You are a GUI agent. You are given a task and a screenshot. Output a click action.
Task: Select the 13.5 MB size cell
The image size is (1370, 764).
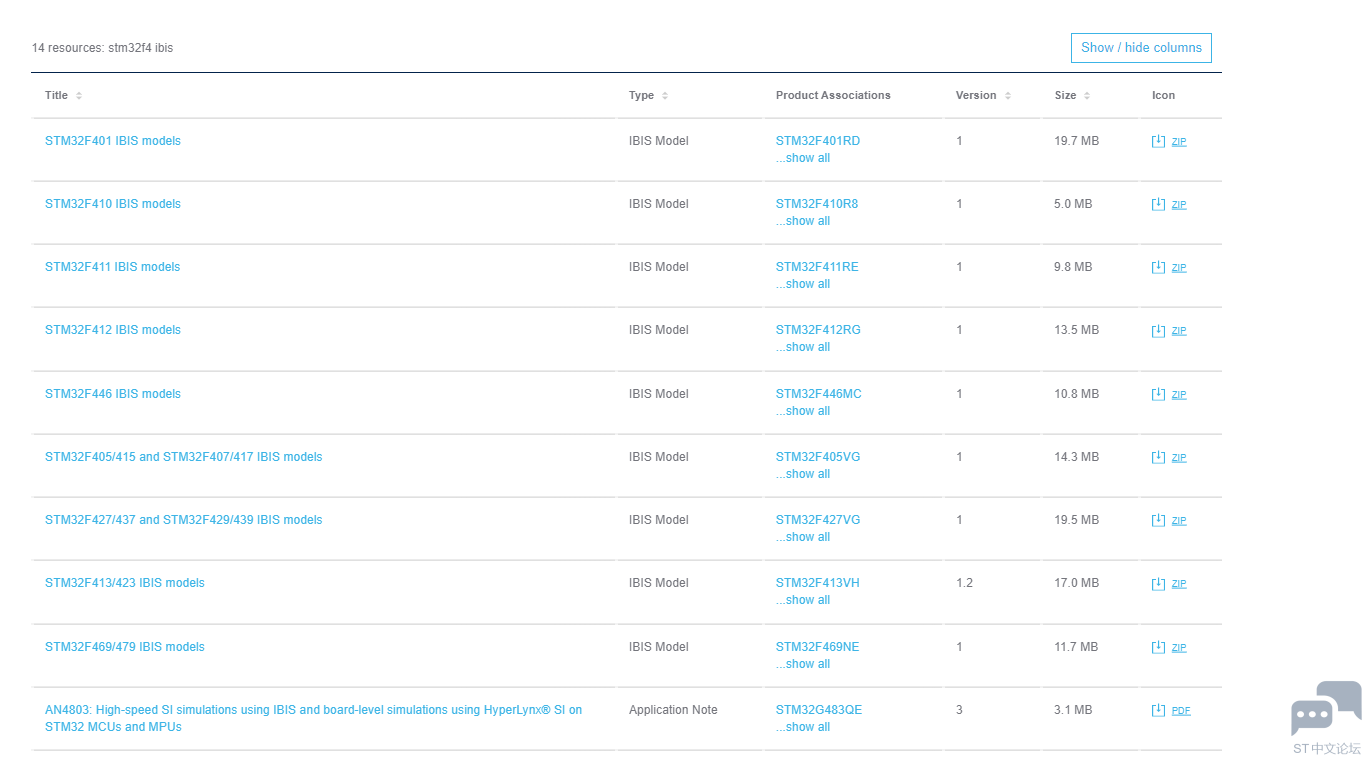coord(1076,330)
